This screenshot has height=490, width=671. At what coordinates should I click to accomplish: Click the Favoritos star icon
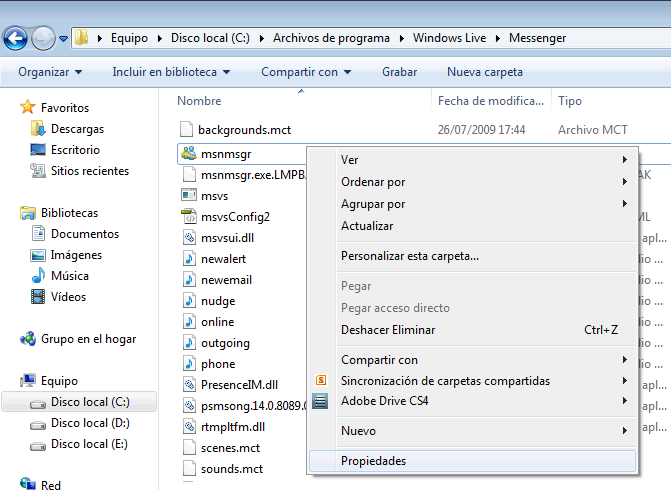click(28, 107)
